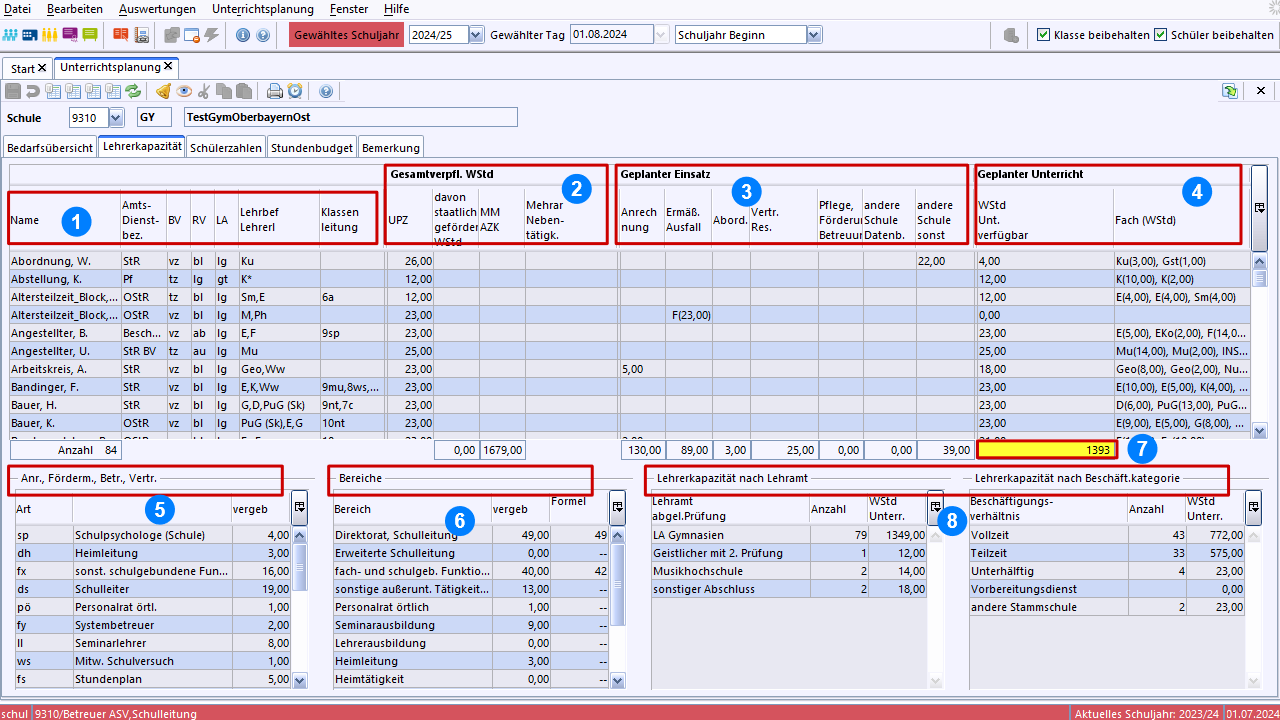The width and height of the screenshot is (1280, 720).
Task: Click the copy icon next to scissors
Action: click(x=224, y=91)
